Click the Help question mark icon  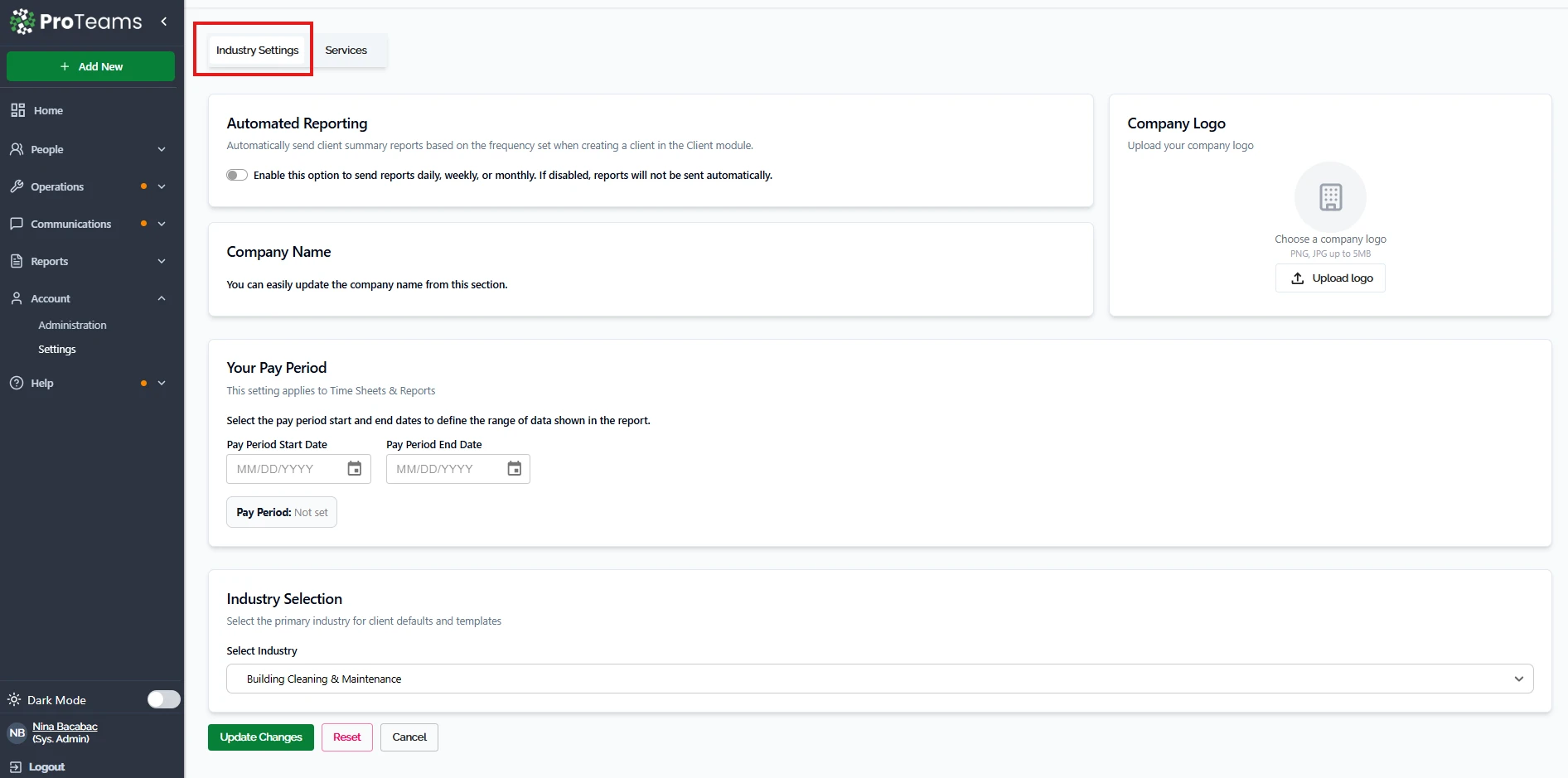(x=17, y=383)
